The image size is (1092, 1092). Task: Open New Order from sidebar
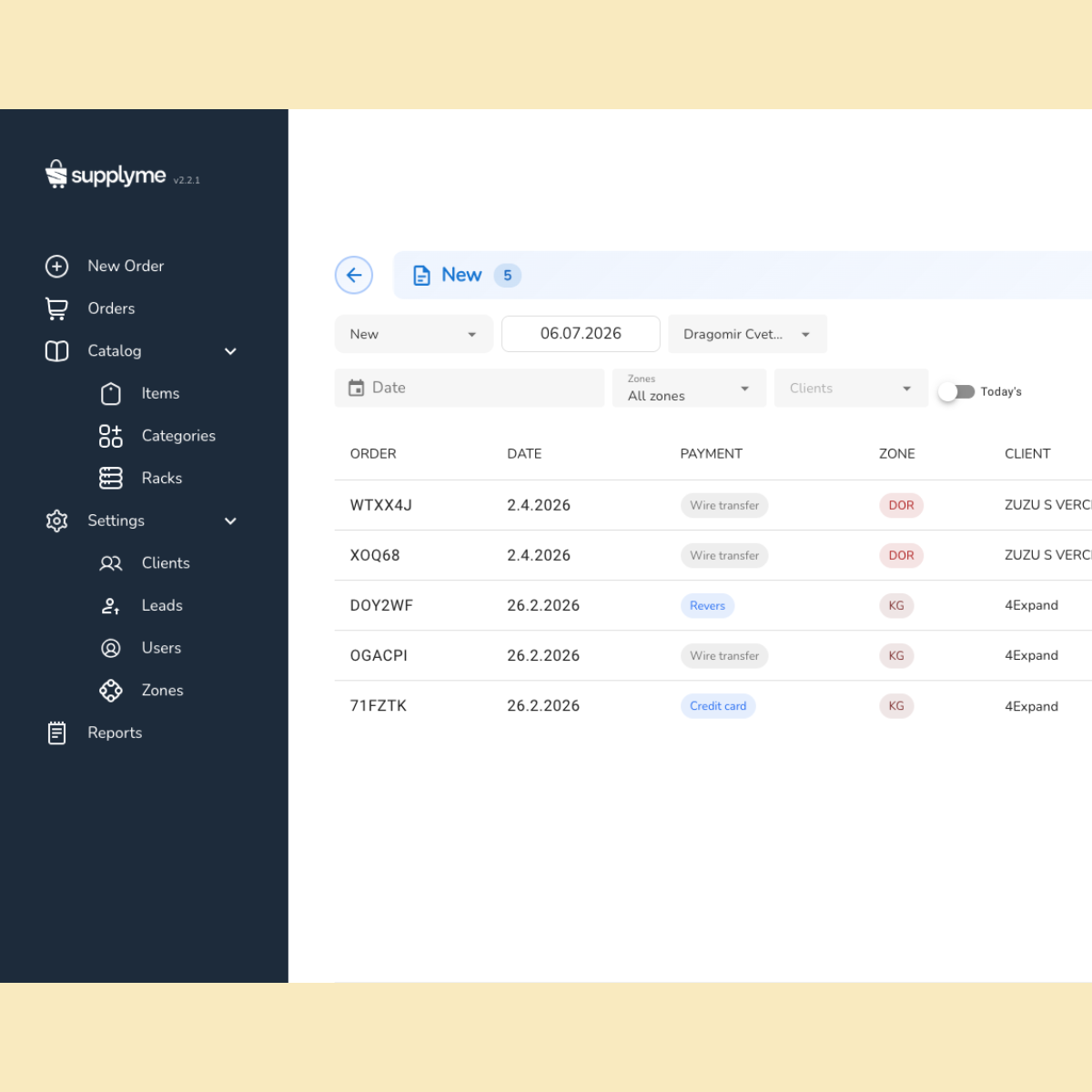coord(126,266)
